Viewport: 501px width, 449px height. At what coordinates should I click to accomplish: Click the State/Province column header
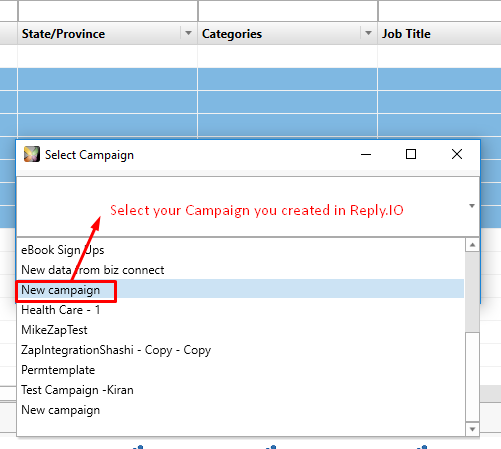[108, 33]
